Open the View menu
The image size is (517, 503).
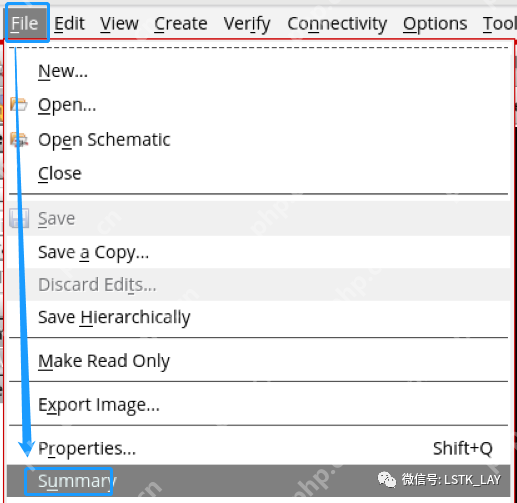click(119, 23)
